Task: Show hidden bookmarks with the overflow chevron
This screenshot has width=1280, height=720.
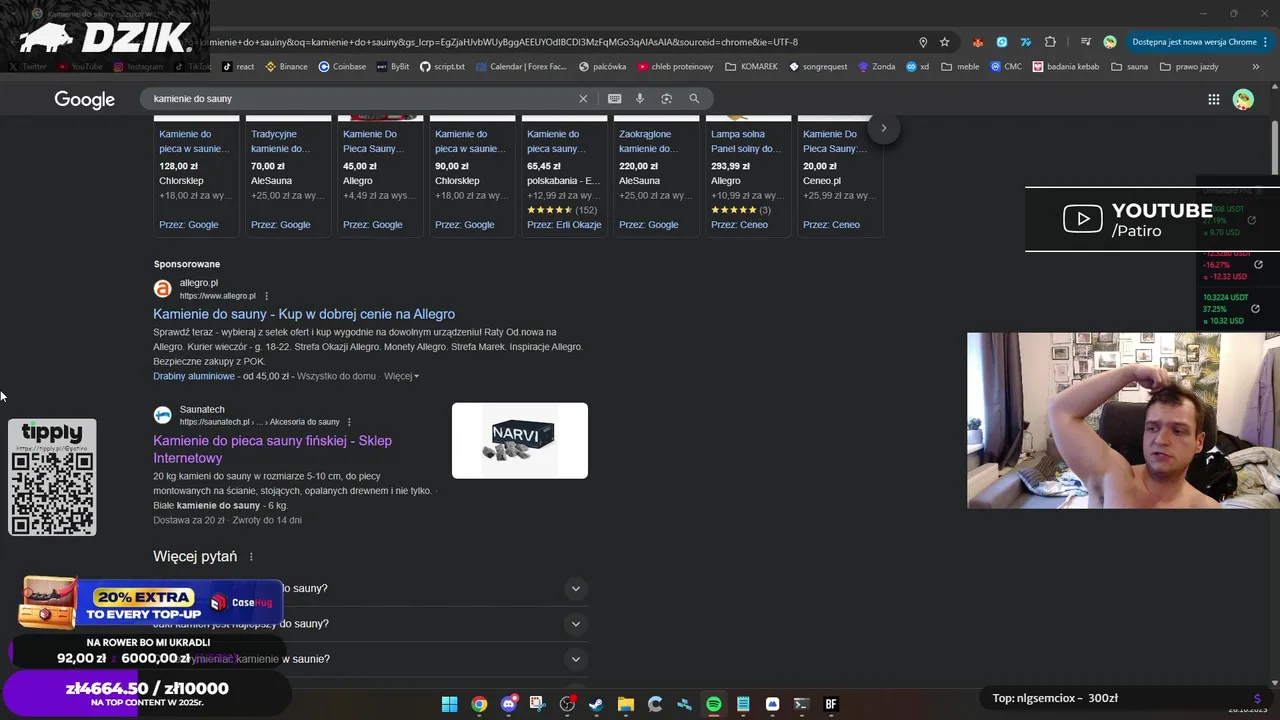Action: [x=1256, y=67]
